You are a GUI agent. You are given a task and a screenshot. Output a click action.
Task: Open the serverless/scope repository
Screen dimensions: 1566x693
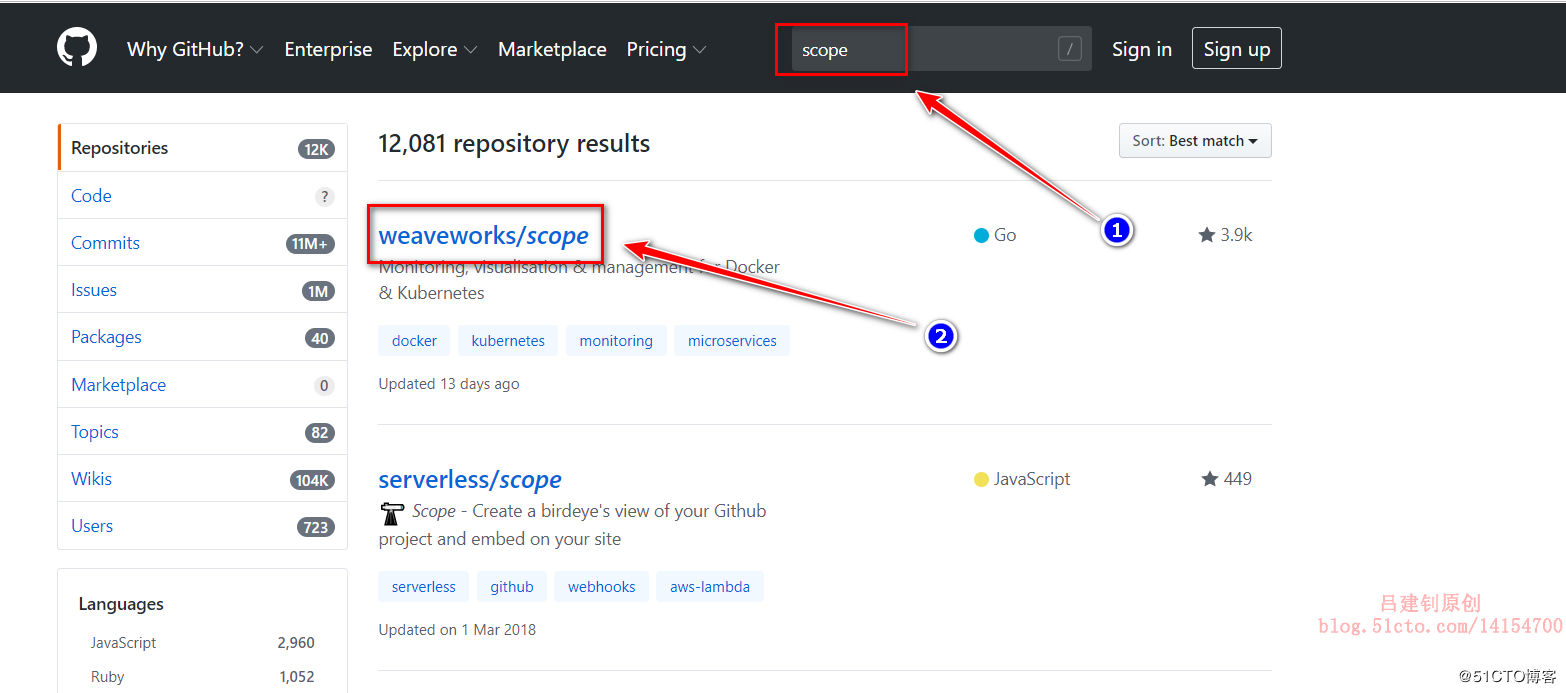470,480
